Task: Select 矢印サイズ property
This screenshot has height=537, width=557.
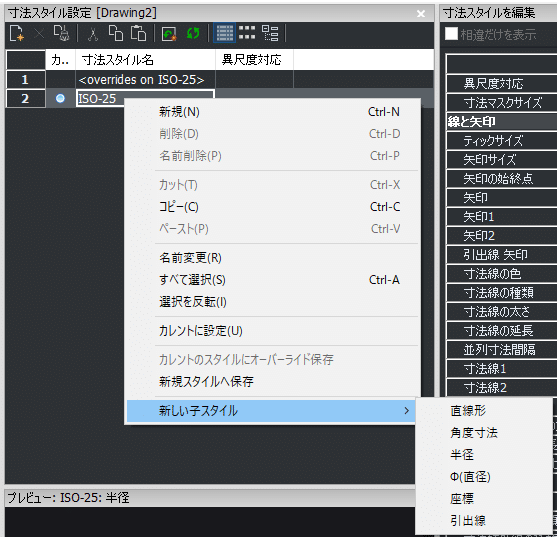Action: tap(502, 160)
